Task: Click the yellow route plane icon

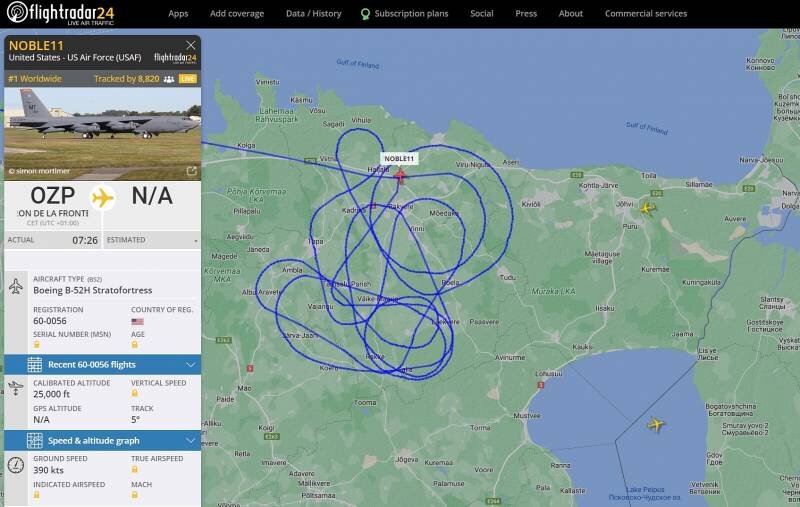Action: [x=103, y=198]
